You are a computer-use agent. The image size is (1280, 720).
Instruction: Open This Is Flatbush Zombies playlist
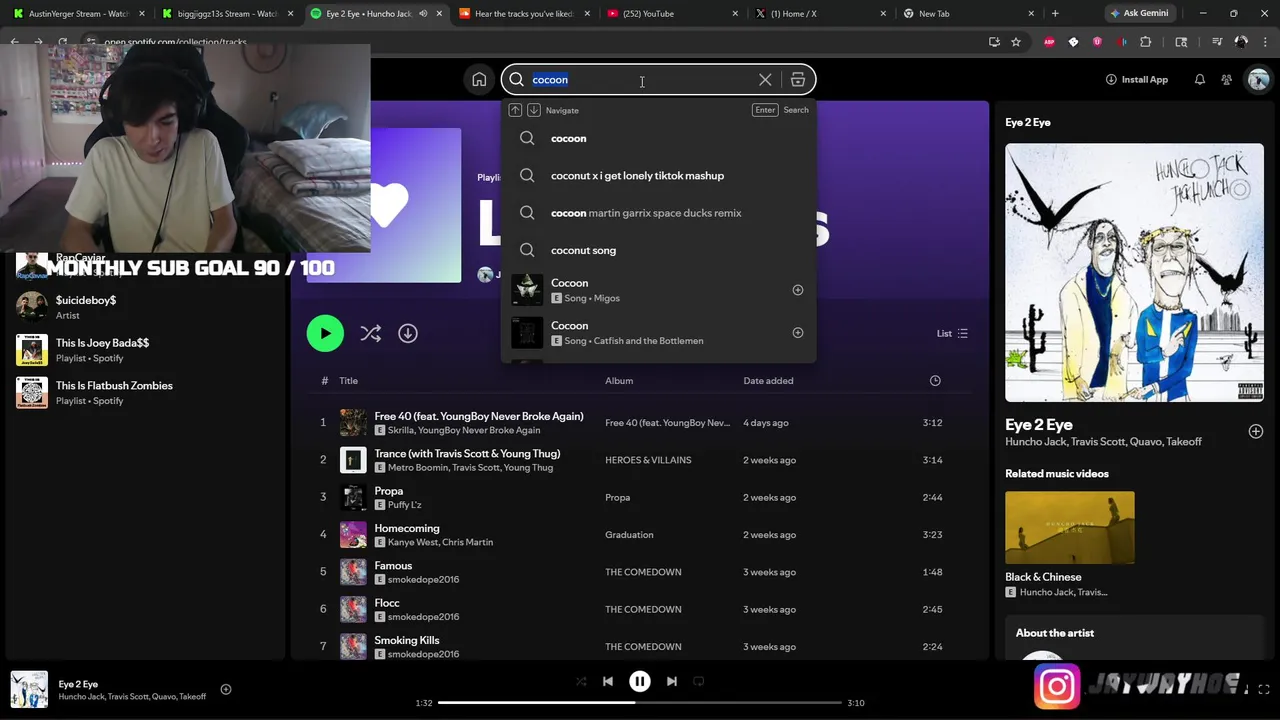click(x=145, y=393)
